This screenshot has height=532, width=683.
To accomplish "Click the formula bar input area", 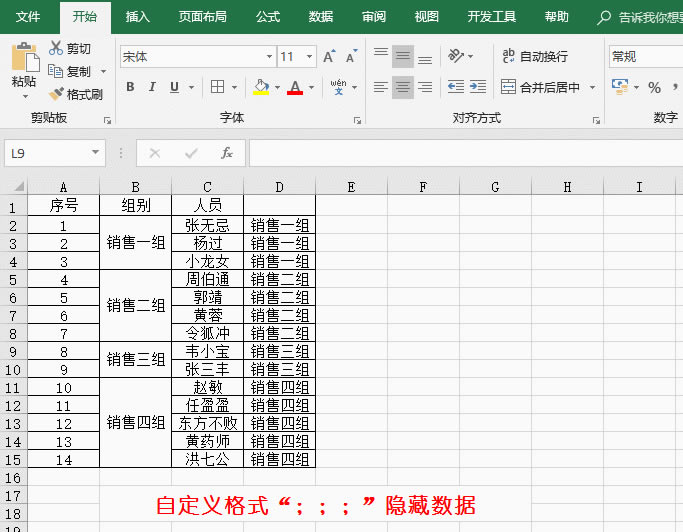I will pos(466,153).
